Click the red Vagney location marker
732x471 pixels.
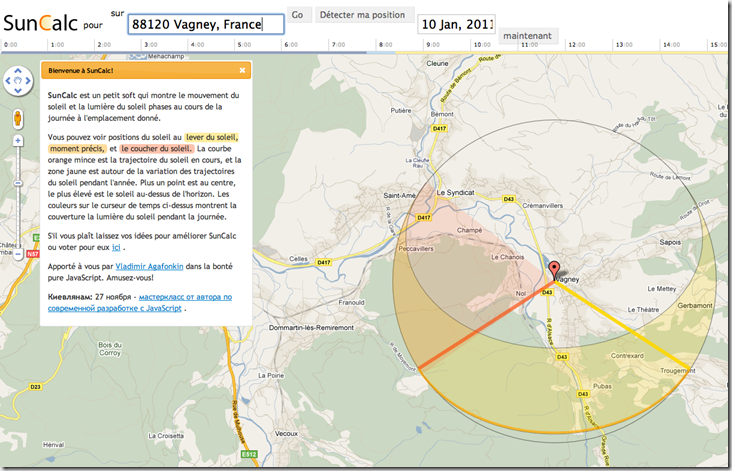554,270
